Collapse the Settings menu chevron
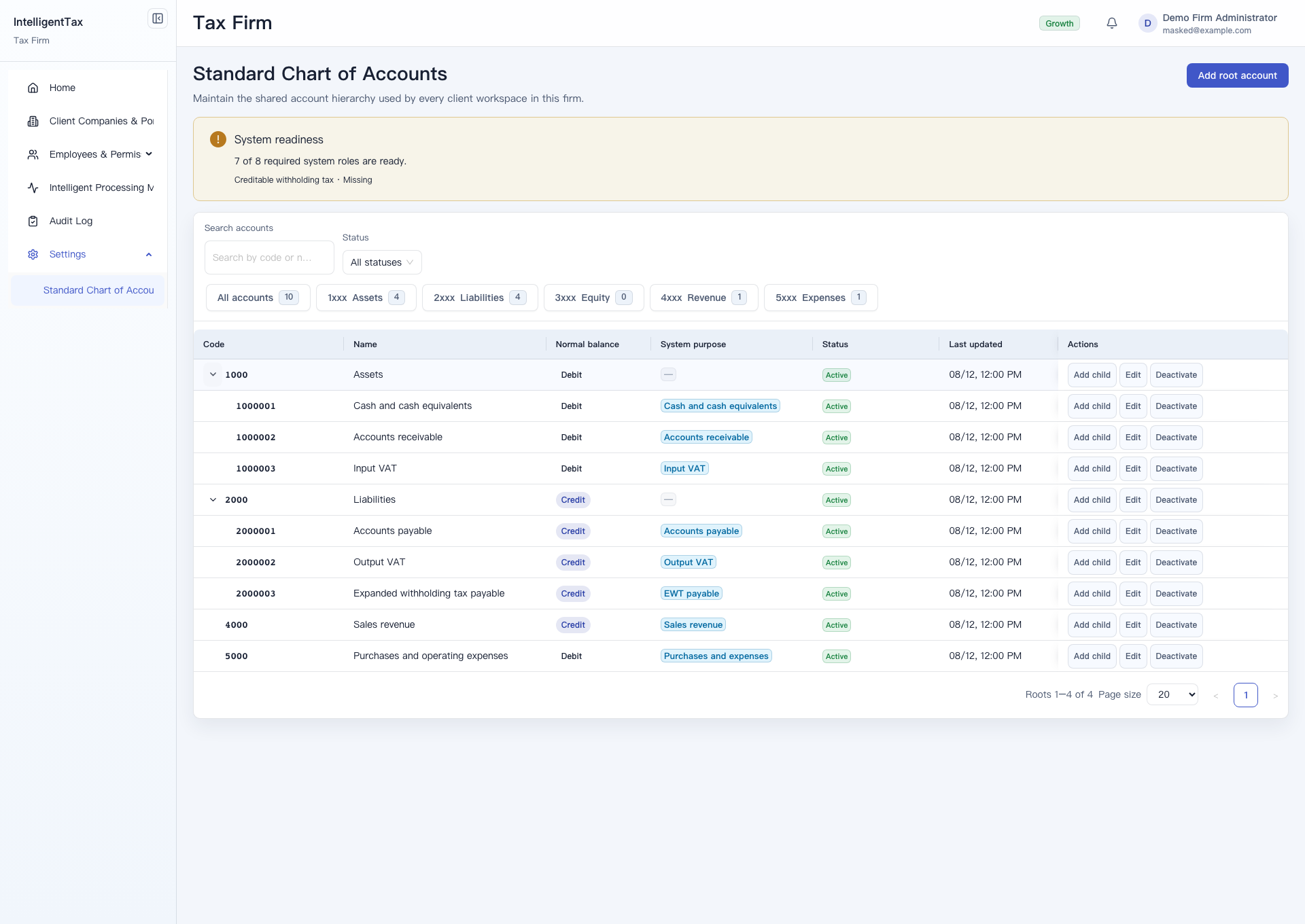This screenshot has width=1305, height=924. pyautogui.click(x=149, y=254)
